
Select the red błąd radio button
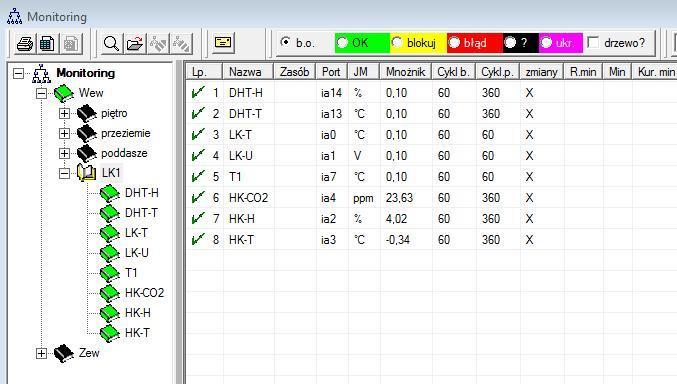click(x=454, y=42)
